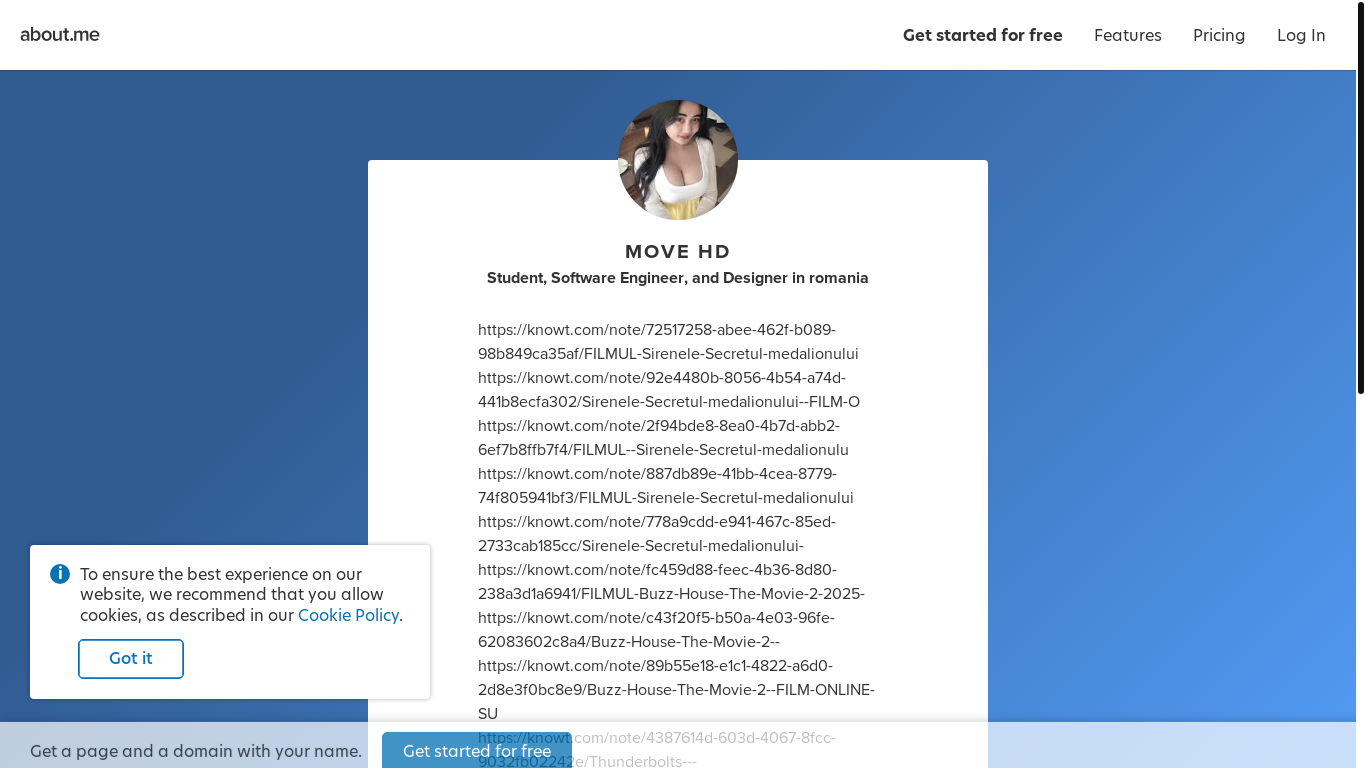The height and width of the screenshot is (768, 1366).
Task: Click 'Get a page and a domain' banner text
Action: coord(196,751)
